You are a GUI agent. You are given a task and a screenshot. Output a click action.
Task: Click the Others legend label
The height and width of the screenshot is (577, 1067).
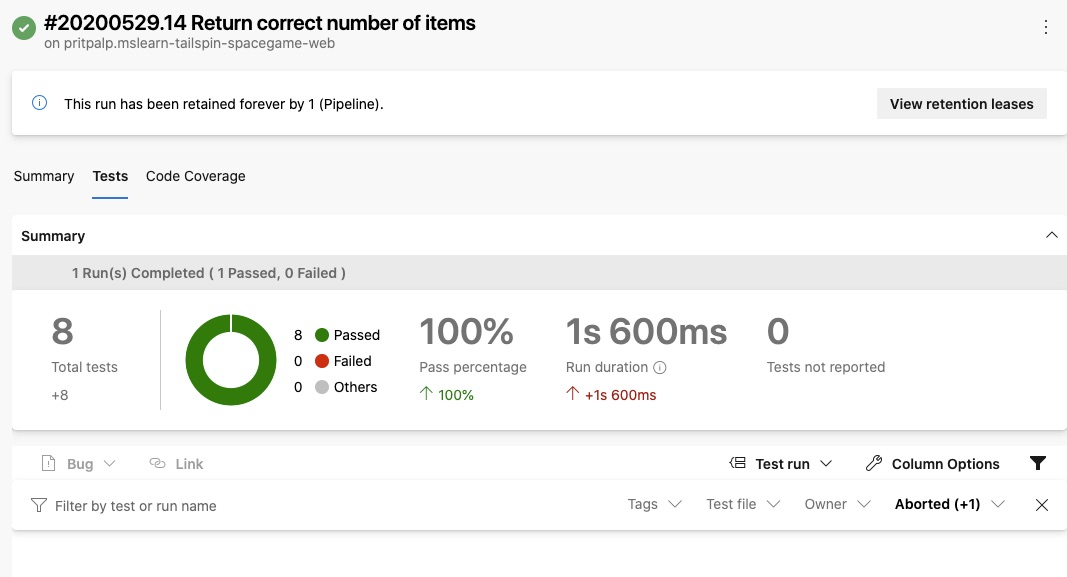pos(355,386)
